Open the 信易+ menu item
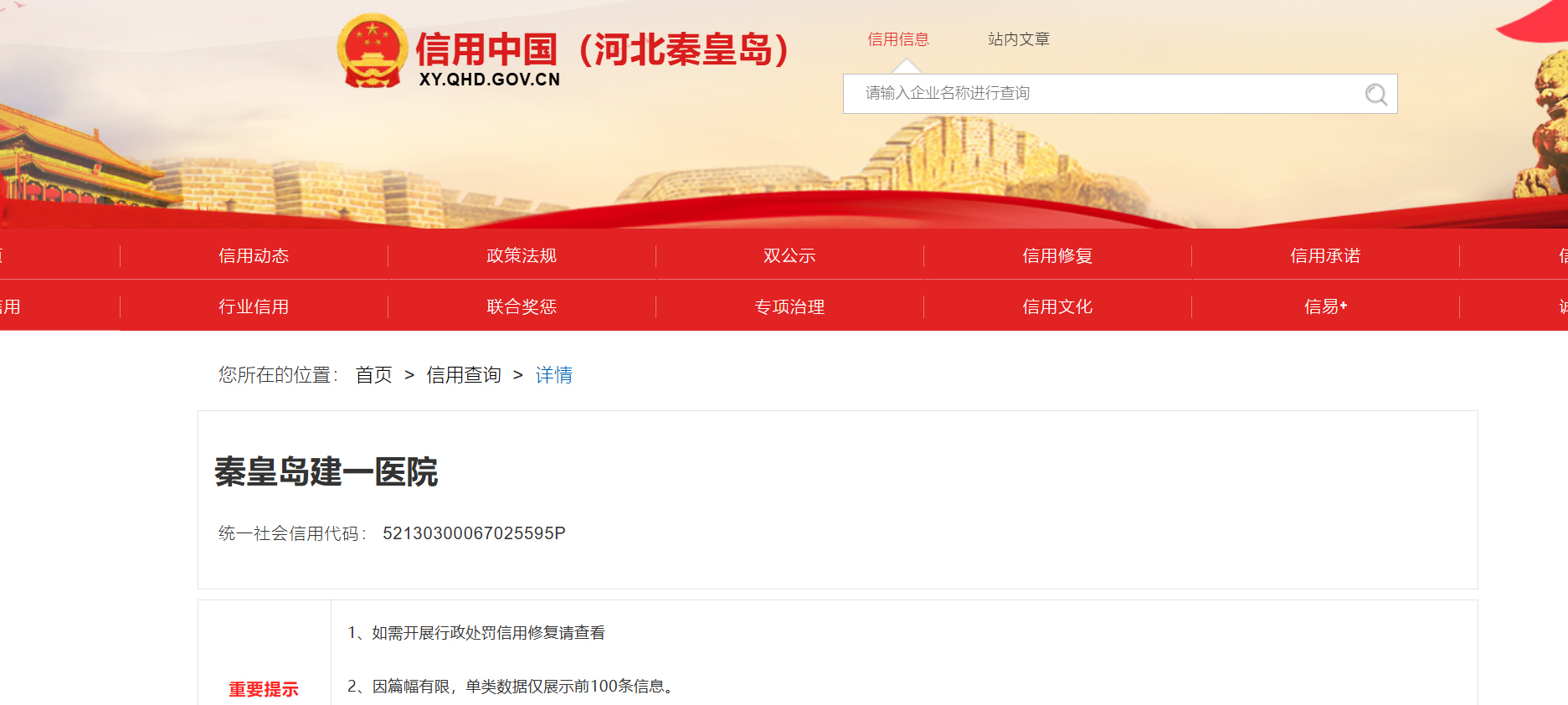This screenshot has height=705, width=1568. pos(1325,307)
